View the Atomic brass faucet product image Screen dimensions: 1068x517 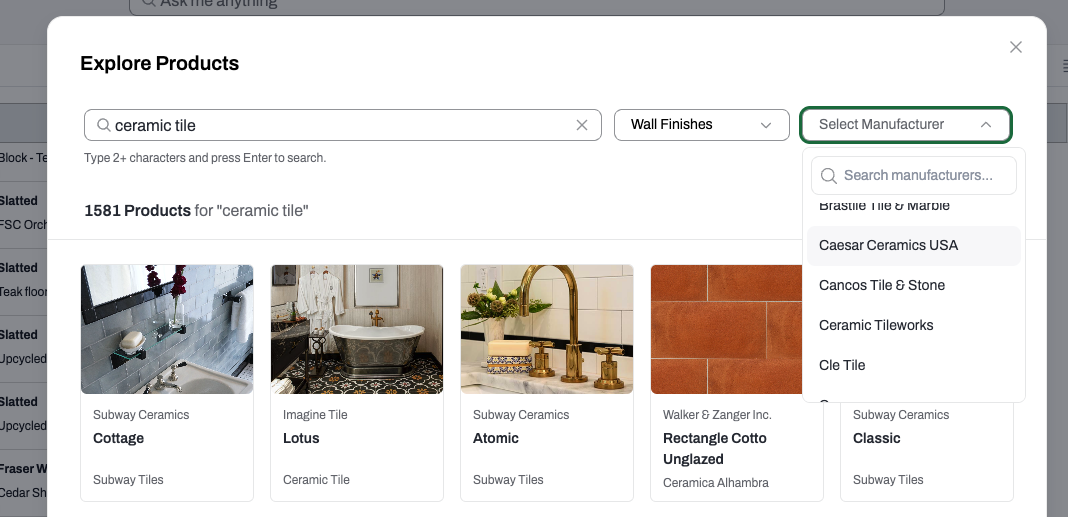coord(547,330)
